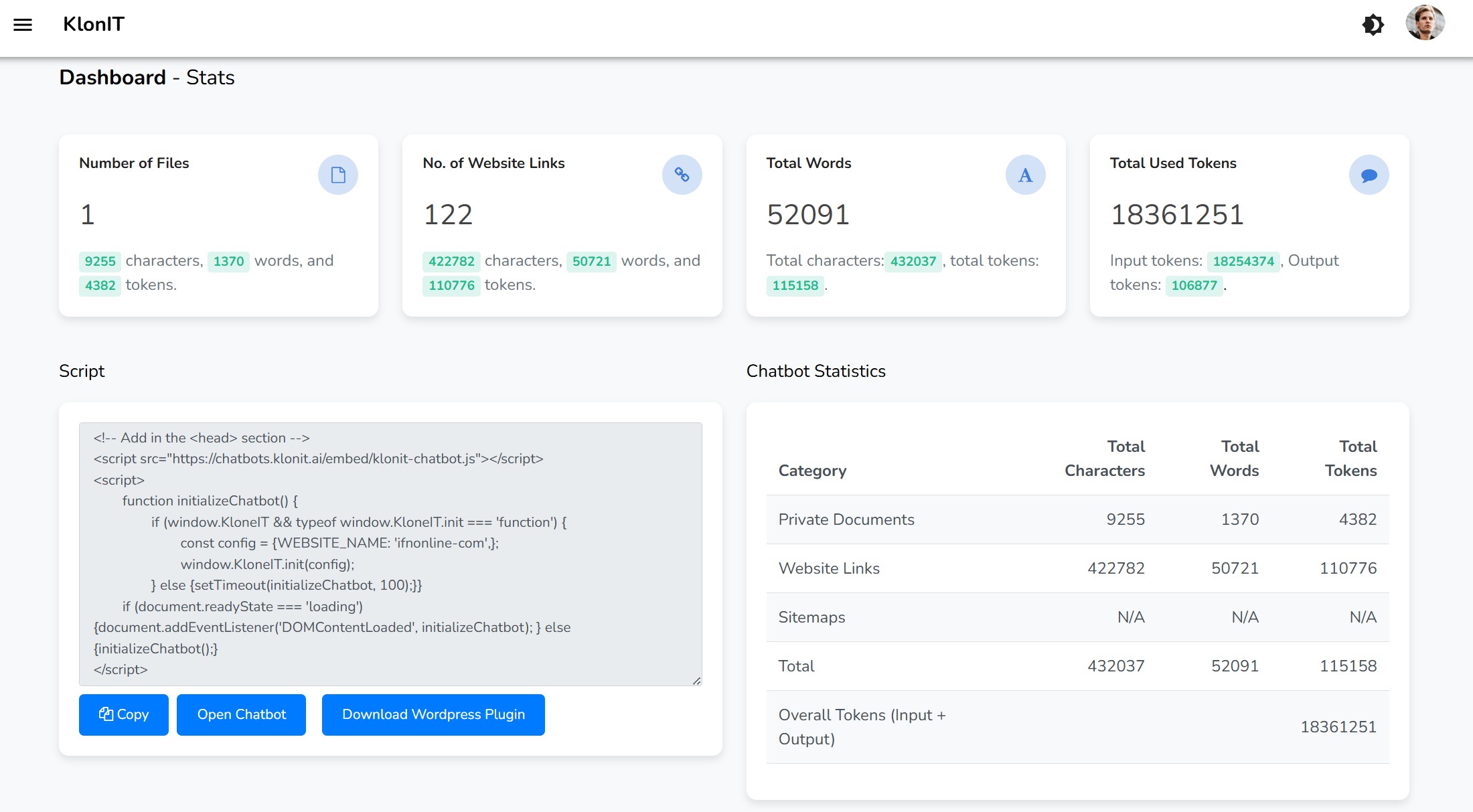Image resolution: width=1473 pixels, height=812 pixels.
Task: Grab the script textarea resize handle
Action: point(696,680)
